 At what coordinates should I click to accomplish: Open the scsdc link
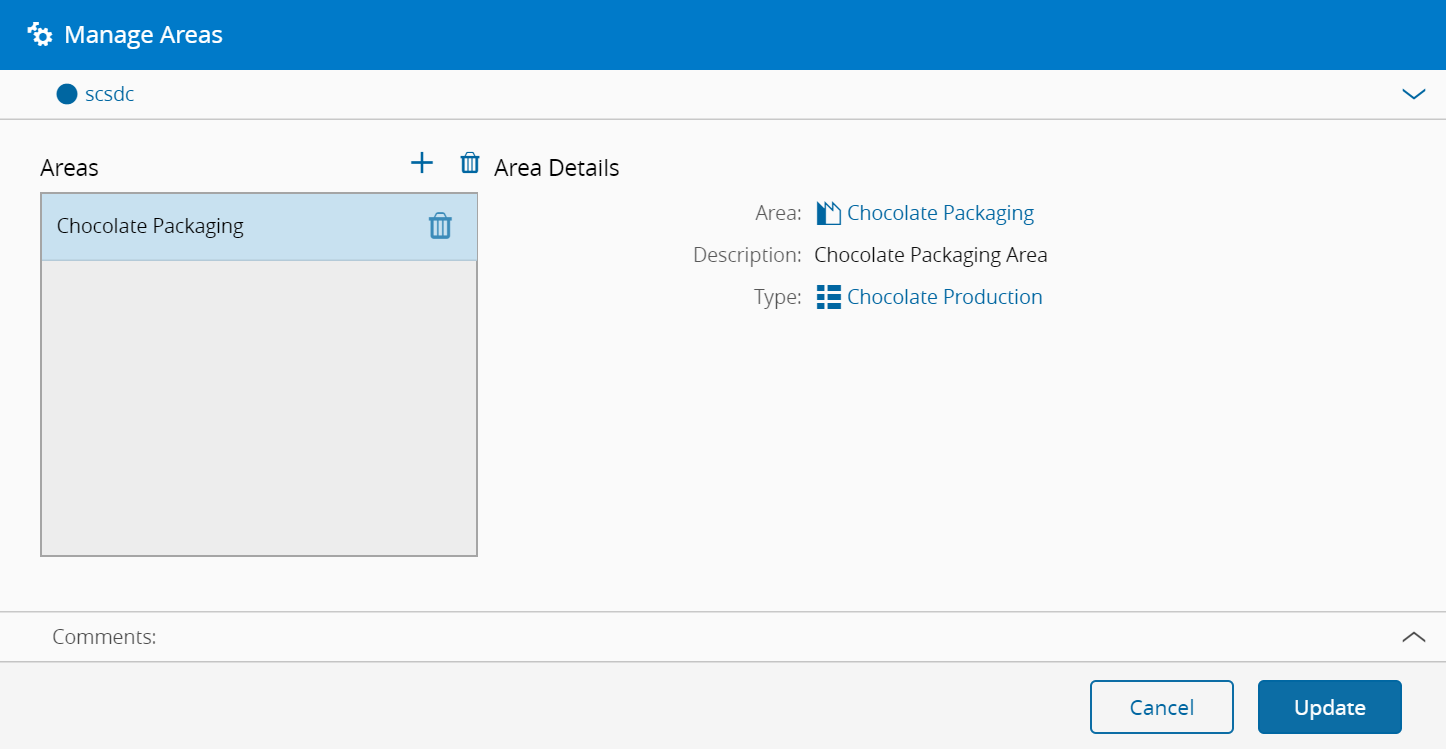pyautogui.click(x=109, y=95)
